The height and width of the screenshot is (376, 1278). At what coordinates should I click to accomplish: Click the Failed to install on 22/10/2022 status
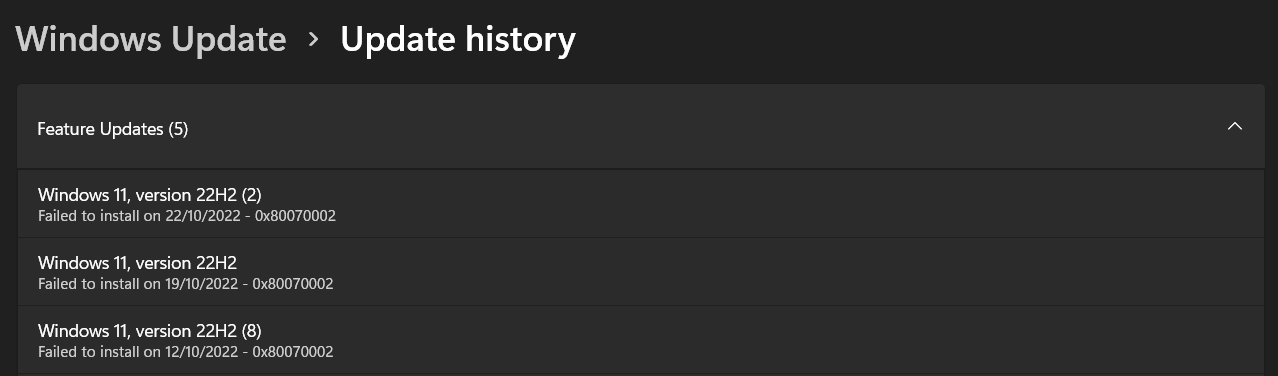[x=138, y=216]
